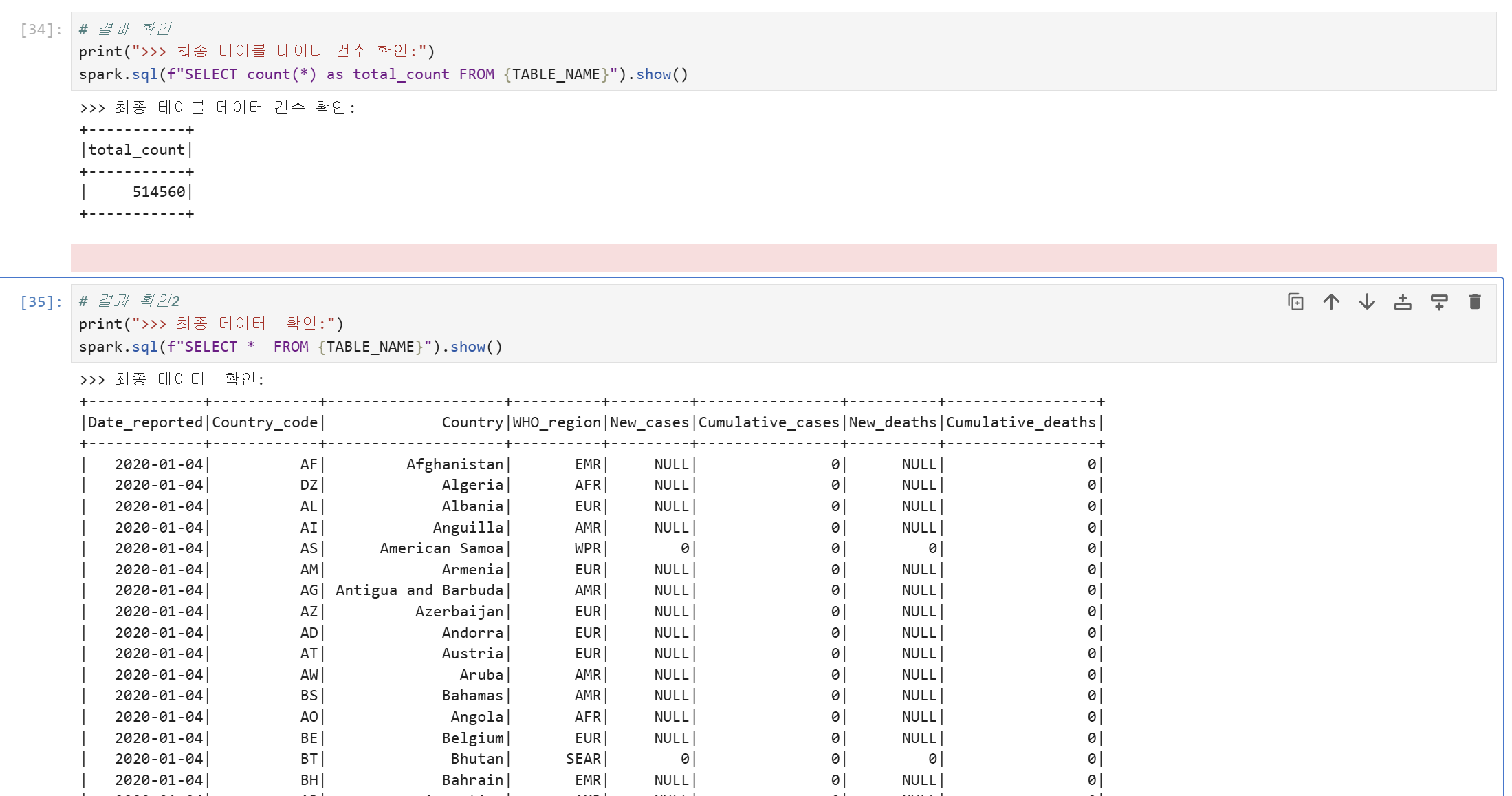Click the WHO_region column header text

pos(556,422)
